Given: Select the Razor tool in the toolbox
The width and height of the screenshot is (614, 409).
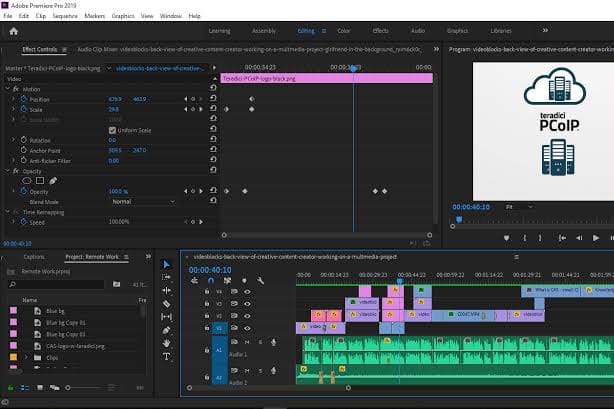Looking at the screenshot, I should click(x=167, y=304).
